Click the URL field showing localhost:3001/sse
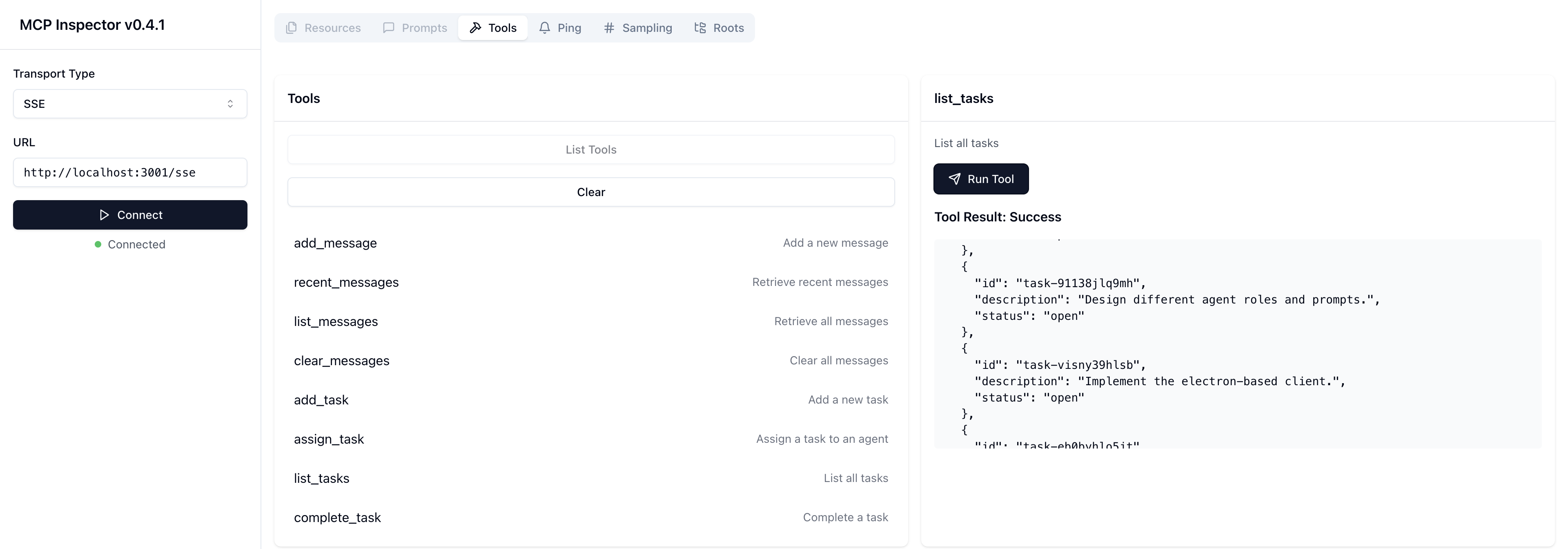Screen dimensions: 1568x549 (130, 172)
